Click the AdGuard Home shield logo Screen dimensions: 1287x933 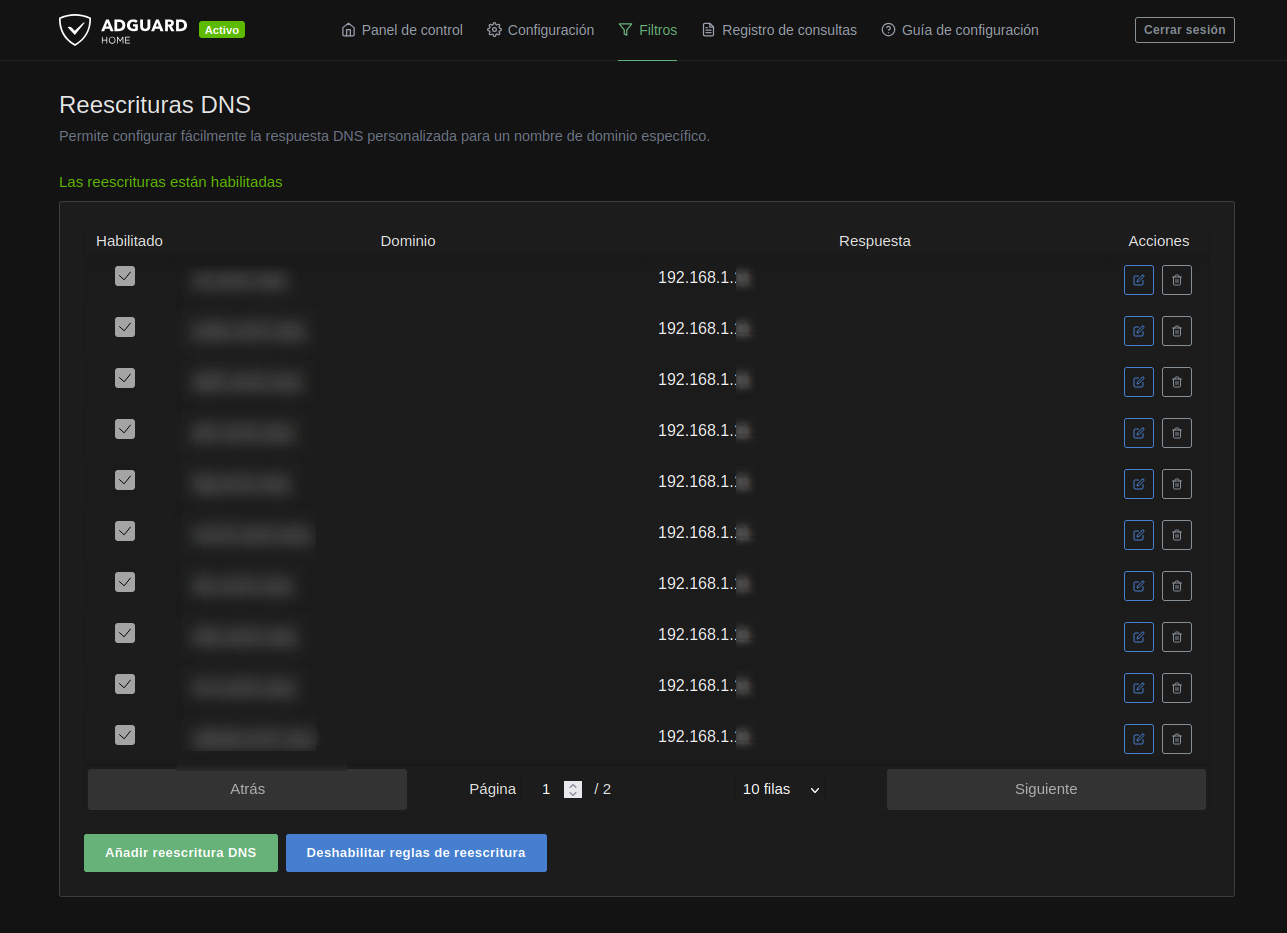point(76,30)
